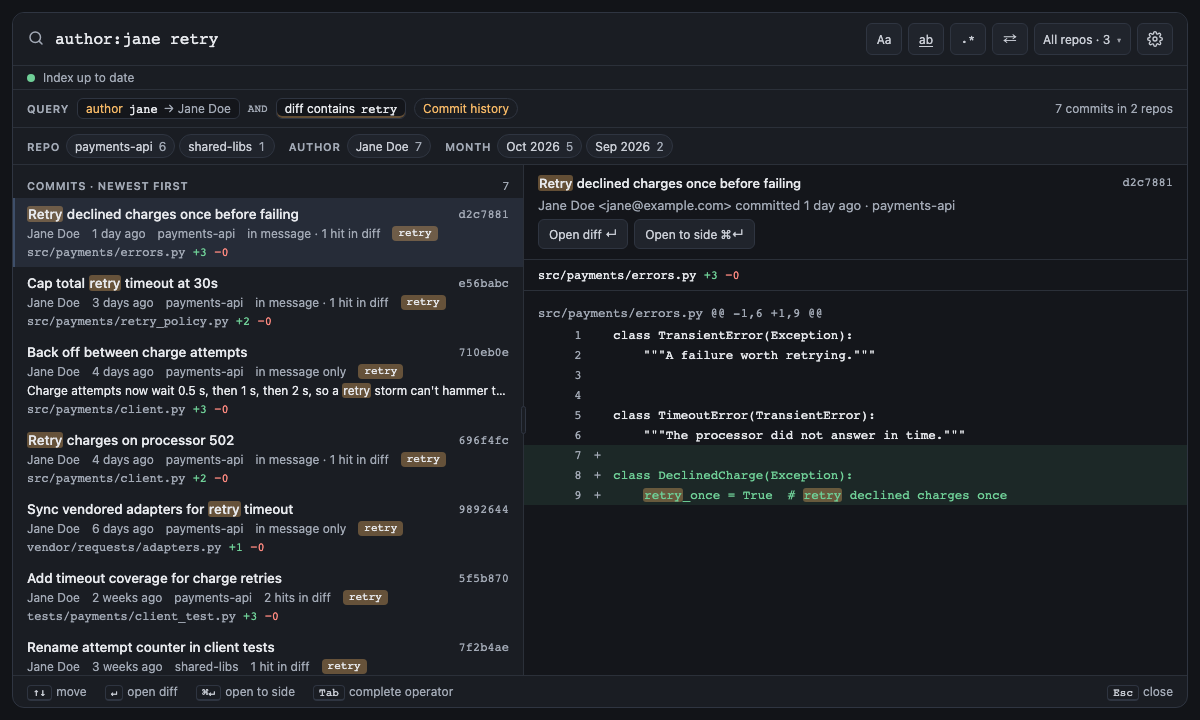Select commit Back off between charge attempts
The width and height of the screenshot is (1200, 720).
[268, 380]
